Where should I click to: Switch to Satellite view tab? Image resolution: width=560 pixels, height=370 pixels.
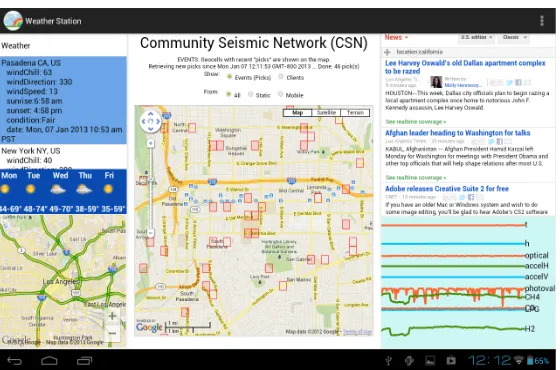(x=326, y=113)
